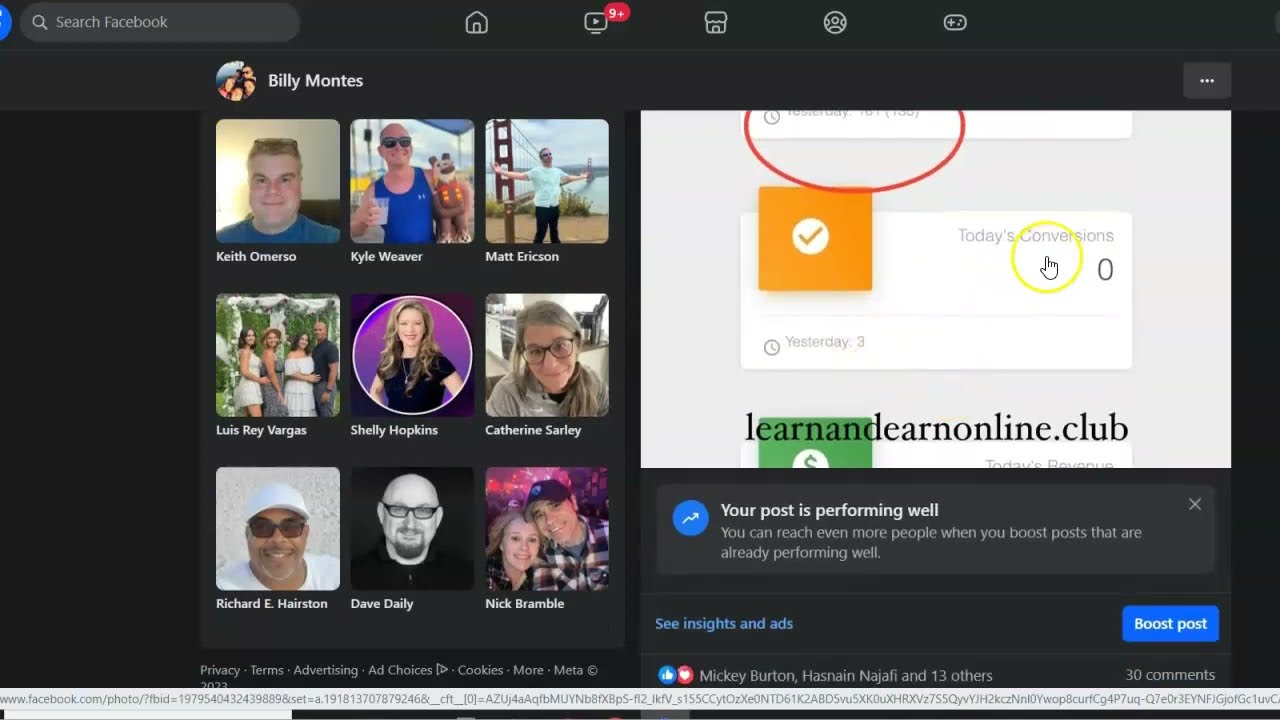
Task: Click the Privacy footer link
Action: point(220,670)
